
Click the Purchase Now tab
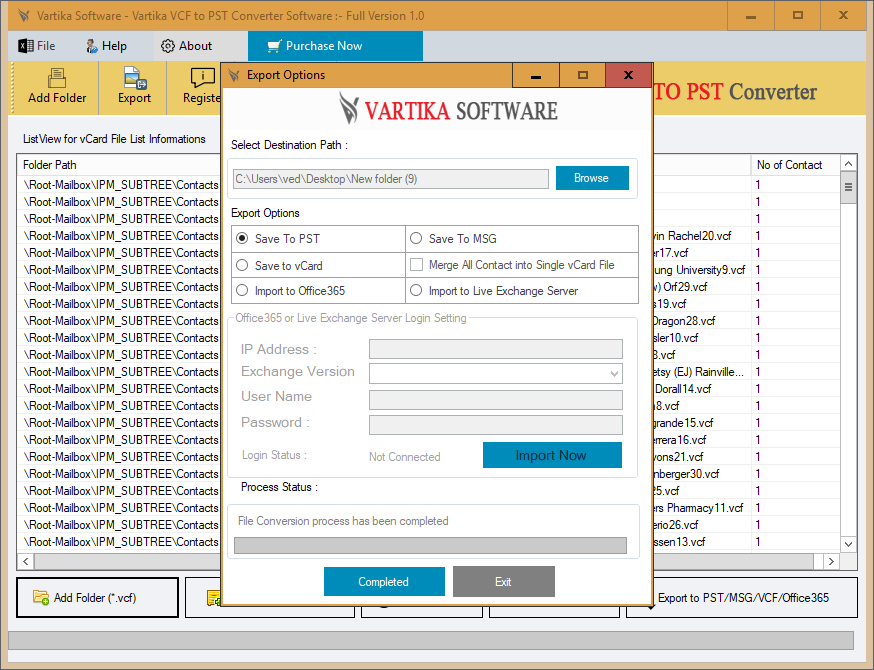pos(335,46)
